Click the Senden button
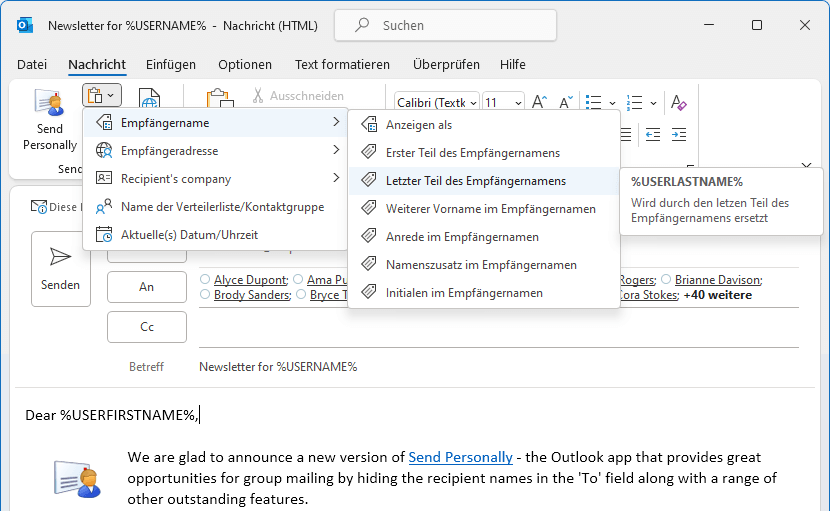 coord(60,269)
